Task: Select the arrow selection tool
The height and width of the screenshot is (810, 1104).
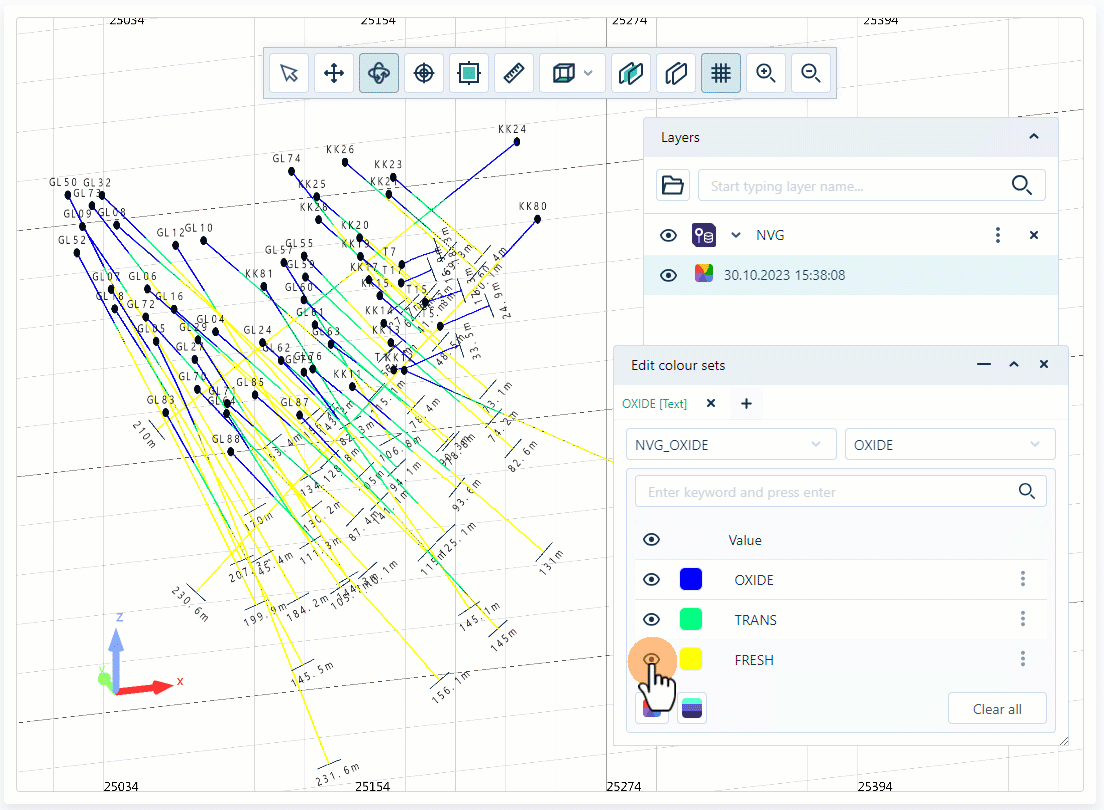Action: [x=288, y=72]
